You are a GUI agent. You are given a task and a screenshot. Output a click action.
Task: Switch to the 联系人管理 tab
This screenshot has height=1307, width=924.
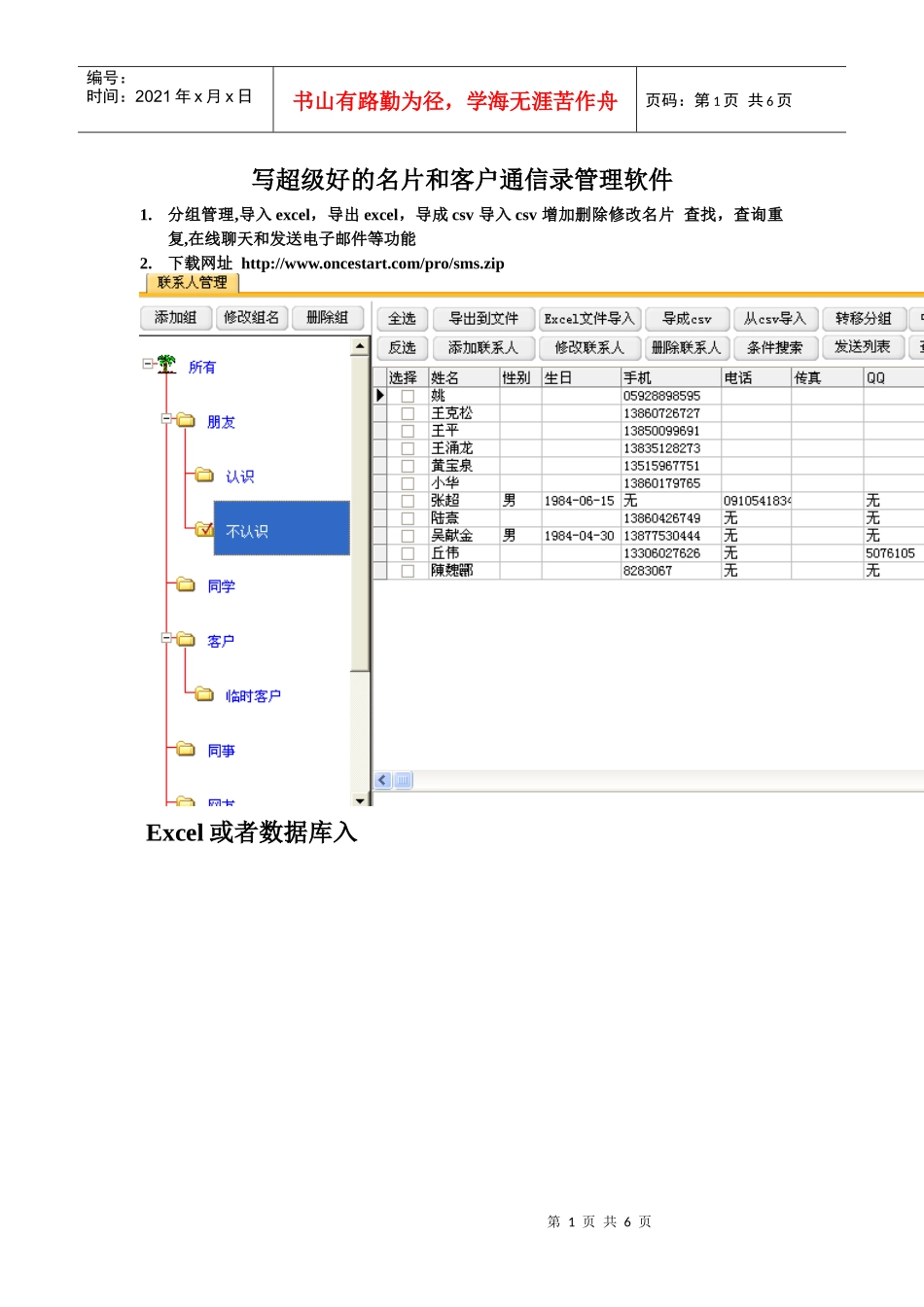click(x=192, y=282)
